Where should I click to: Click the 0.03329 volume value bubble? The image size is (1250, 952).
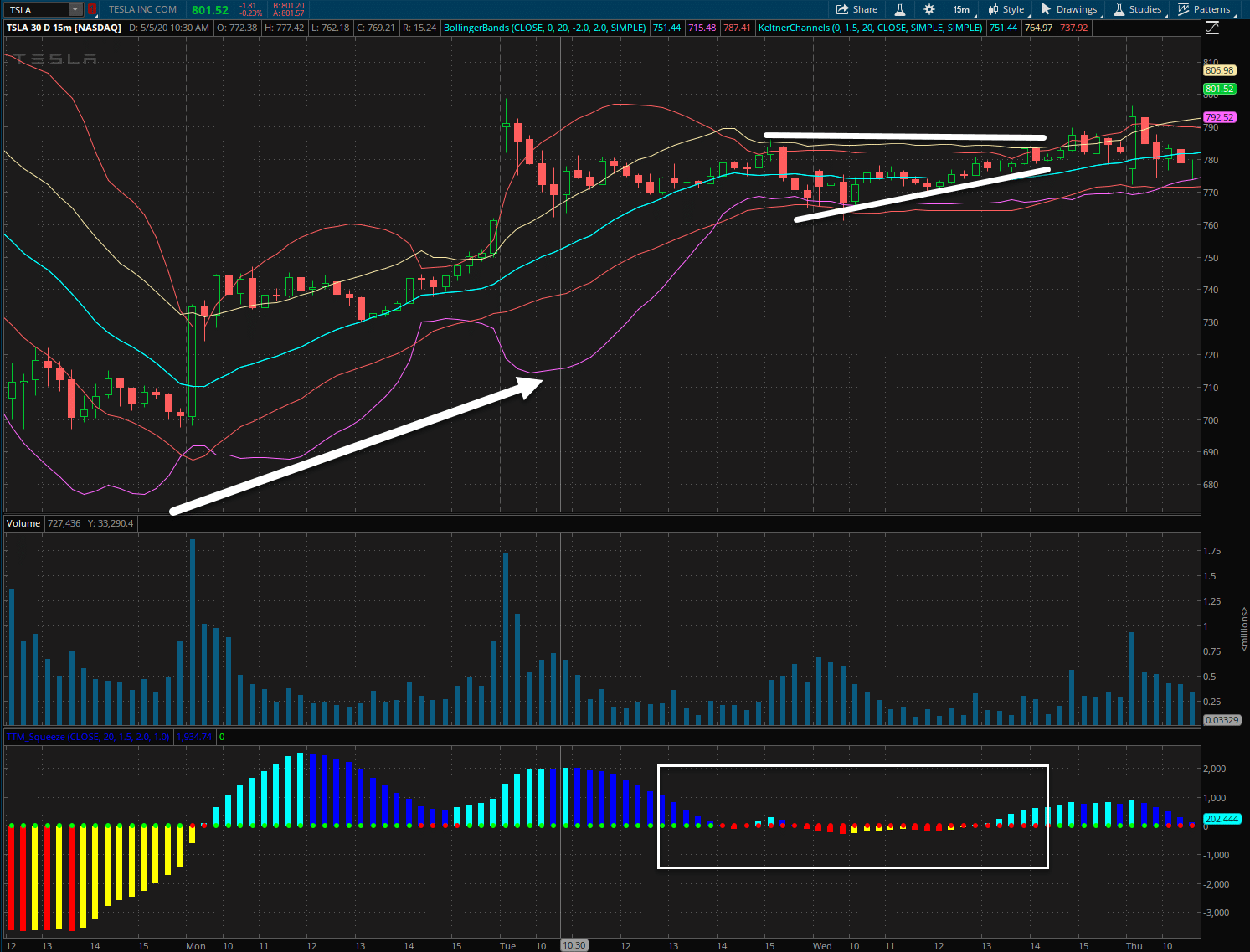[1222, 720]
